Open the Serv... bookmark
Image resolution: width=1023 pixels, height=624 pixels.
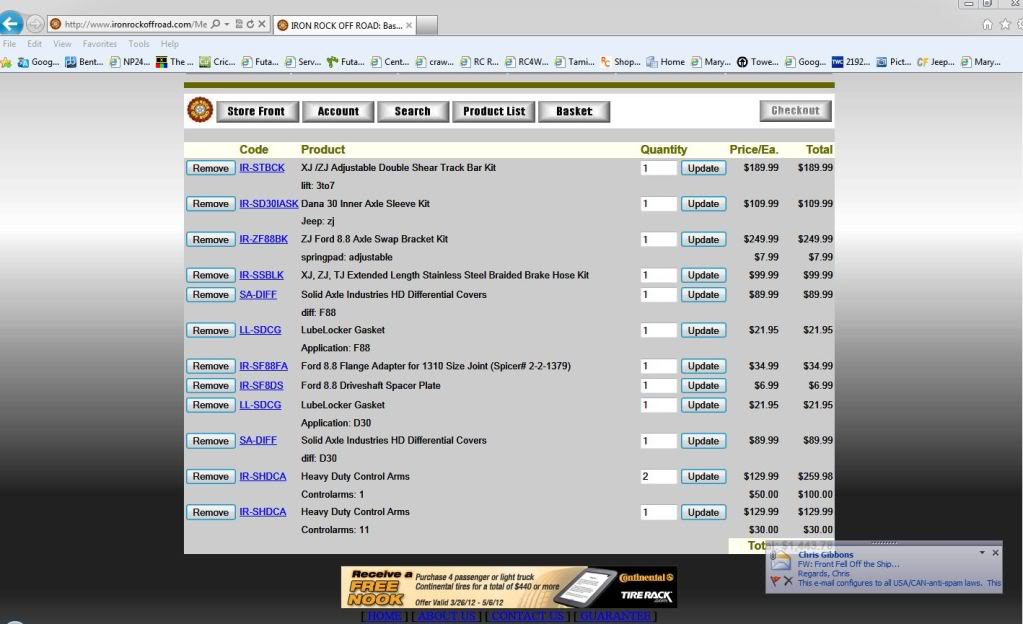(303, 62)
